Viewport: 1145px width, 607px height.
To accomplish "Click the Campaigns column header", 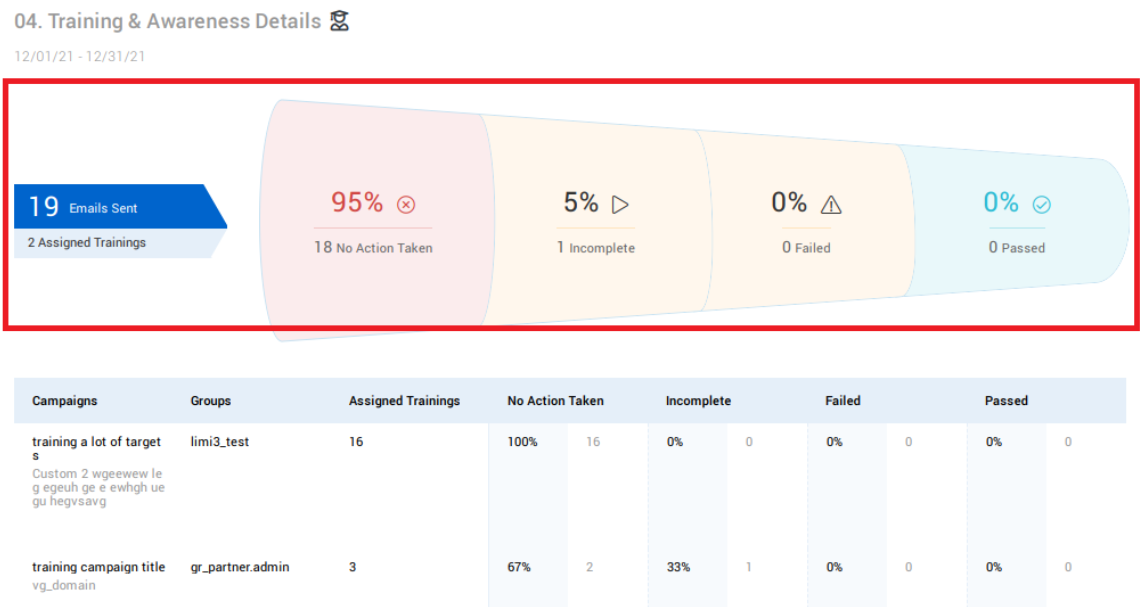I will tap(64, 401).
